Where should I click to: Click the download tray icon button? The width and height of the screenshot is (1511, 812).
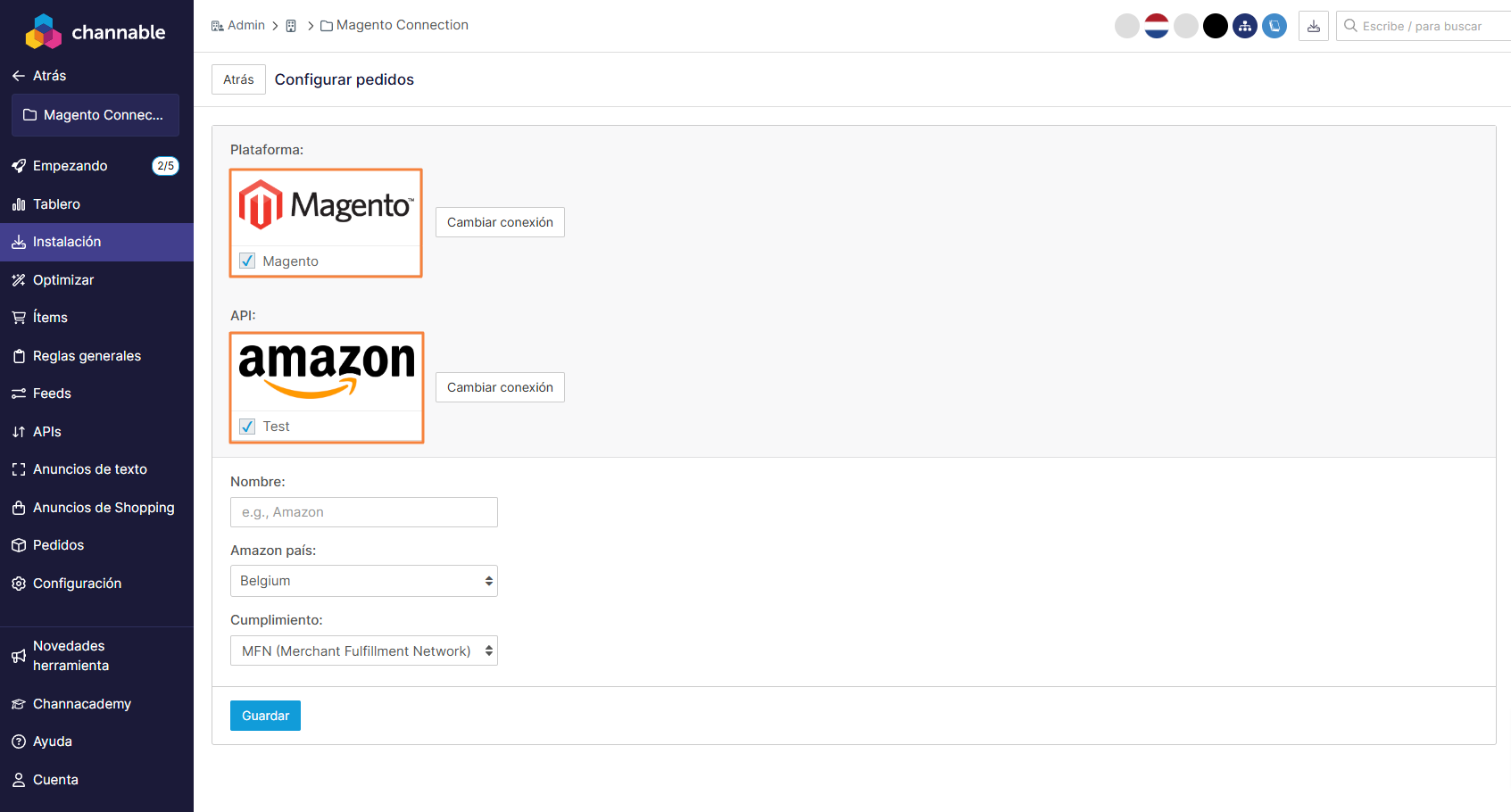tap(1314, 26)
